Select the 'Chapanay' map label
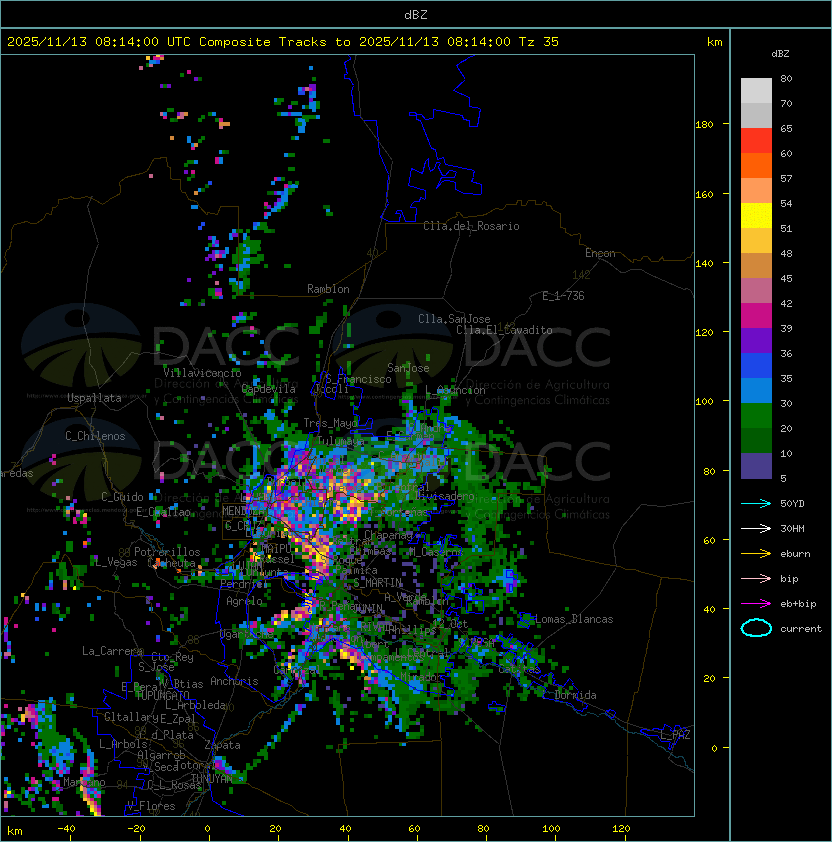The height and width of the screenshot is (842, 832). tap(388, 535)
